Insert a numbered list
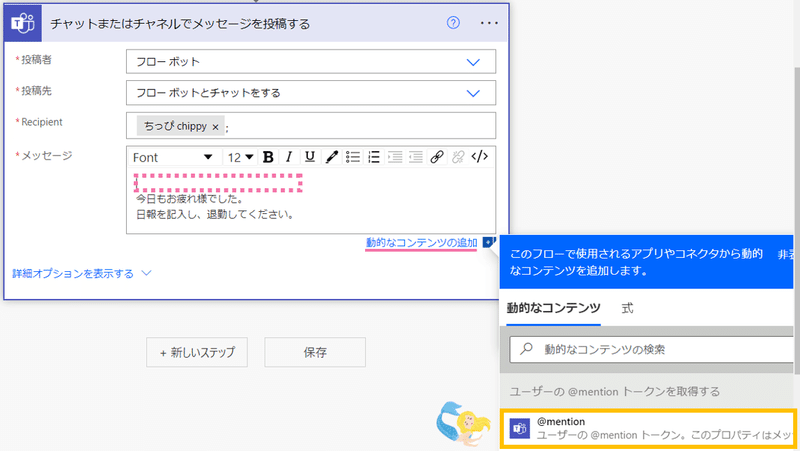Image resolution: width=800 pixels, height=451 pixels. coord(374,157)
